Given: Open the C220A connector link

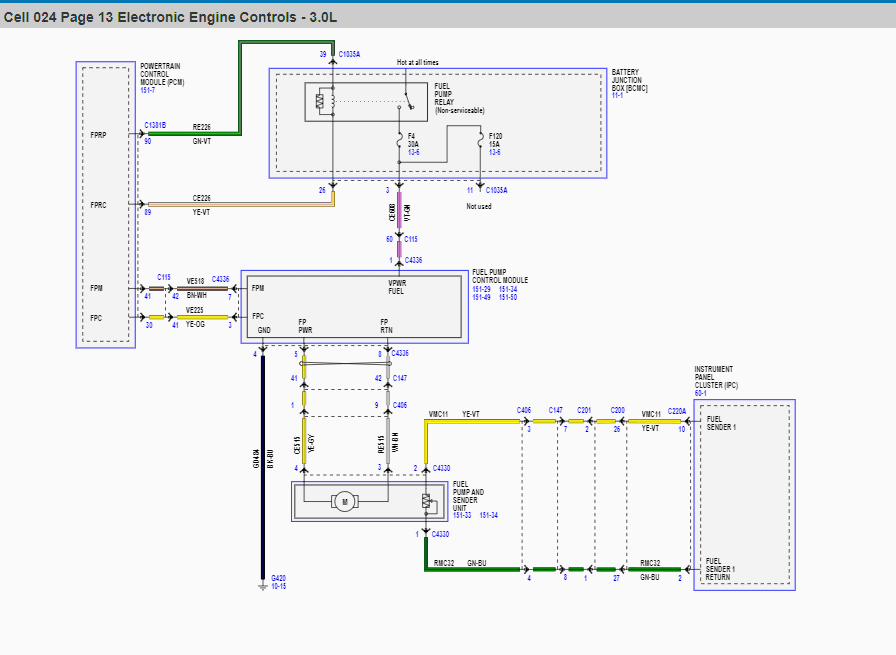Looking at the screenshot, I should pos(677,411).
